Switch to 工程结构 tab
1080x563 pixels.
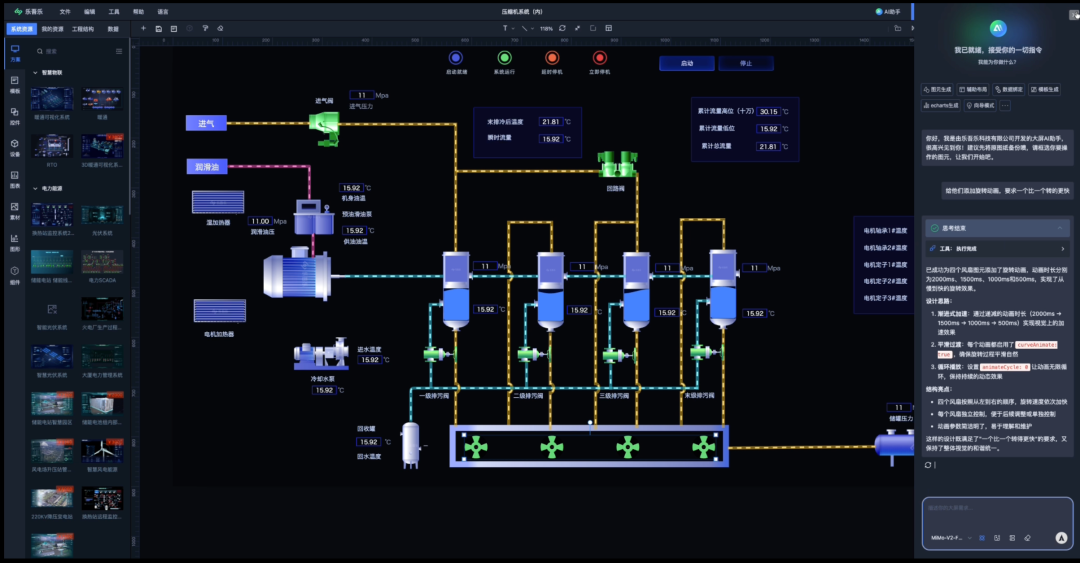point(83,29)
